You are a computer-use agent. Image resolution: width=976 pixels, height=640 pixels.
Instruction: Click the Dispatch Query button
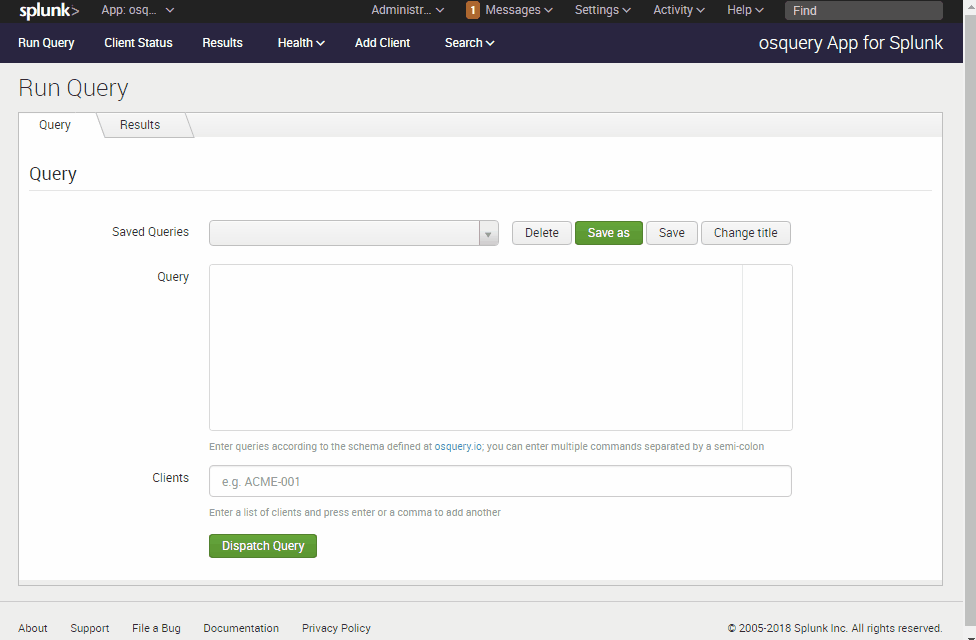[263, 546]
